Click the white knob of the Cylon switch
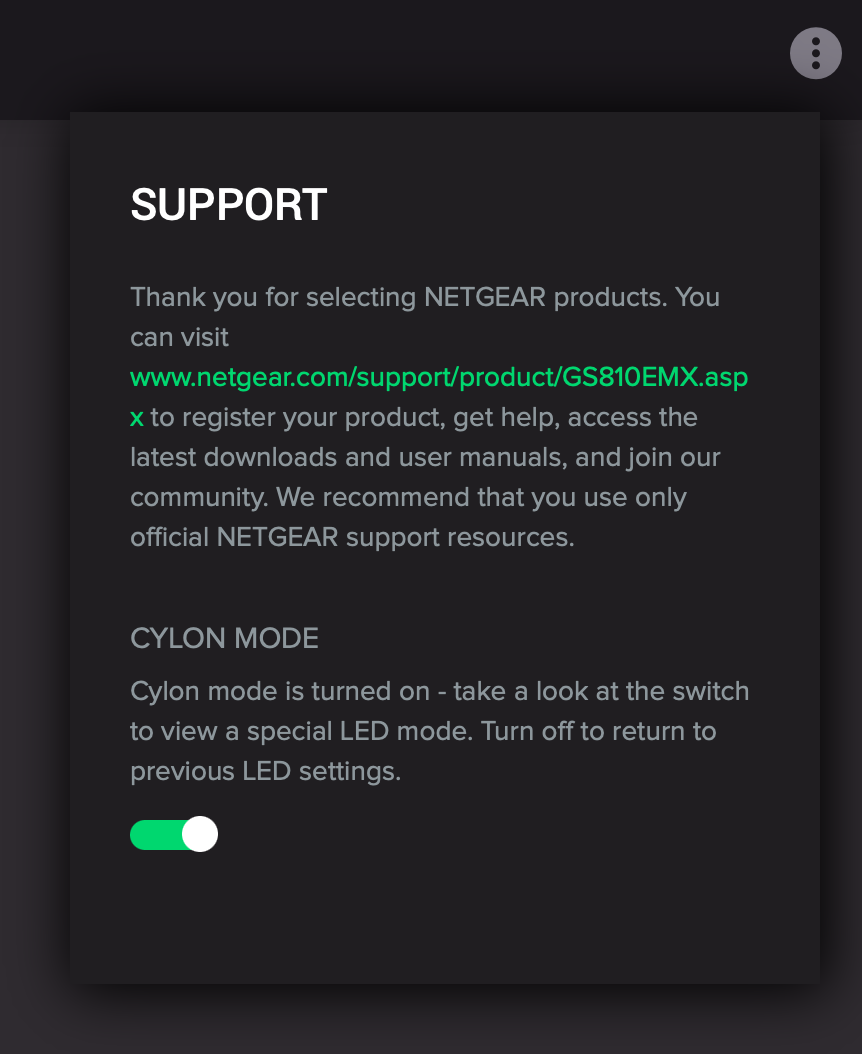 [200, 834]
